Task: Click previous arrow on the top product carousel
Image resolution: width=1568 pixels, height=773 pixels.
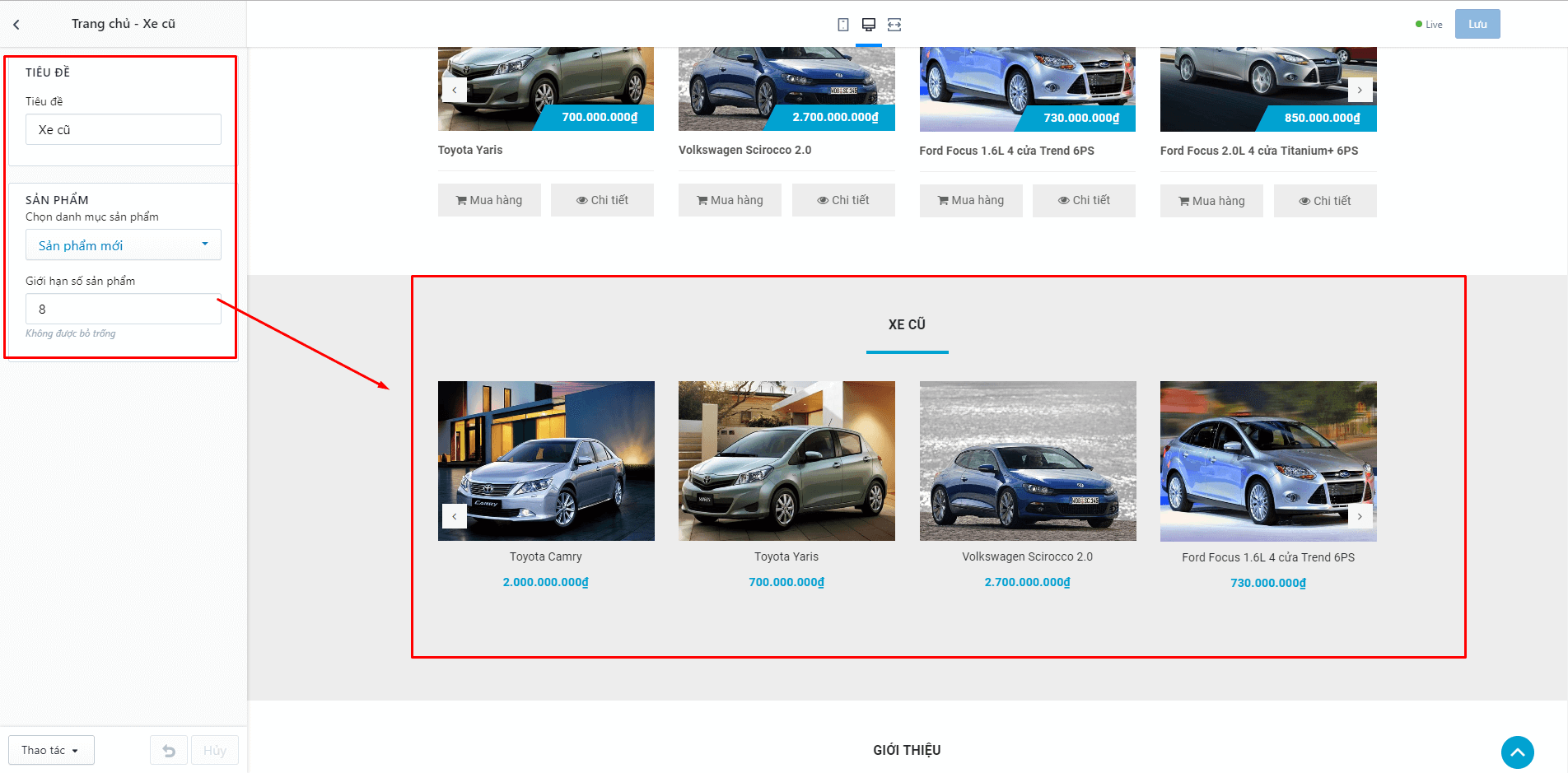Action: coord(455,90)
